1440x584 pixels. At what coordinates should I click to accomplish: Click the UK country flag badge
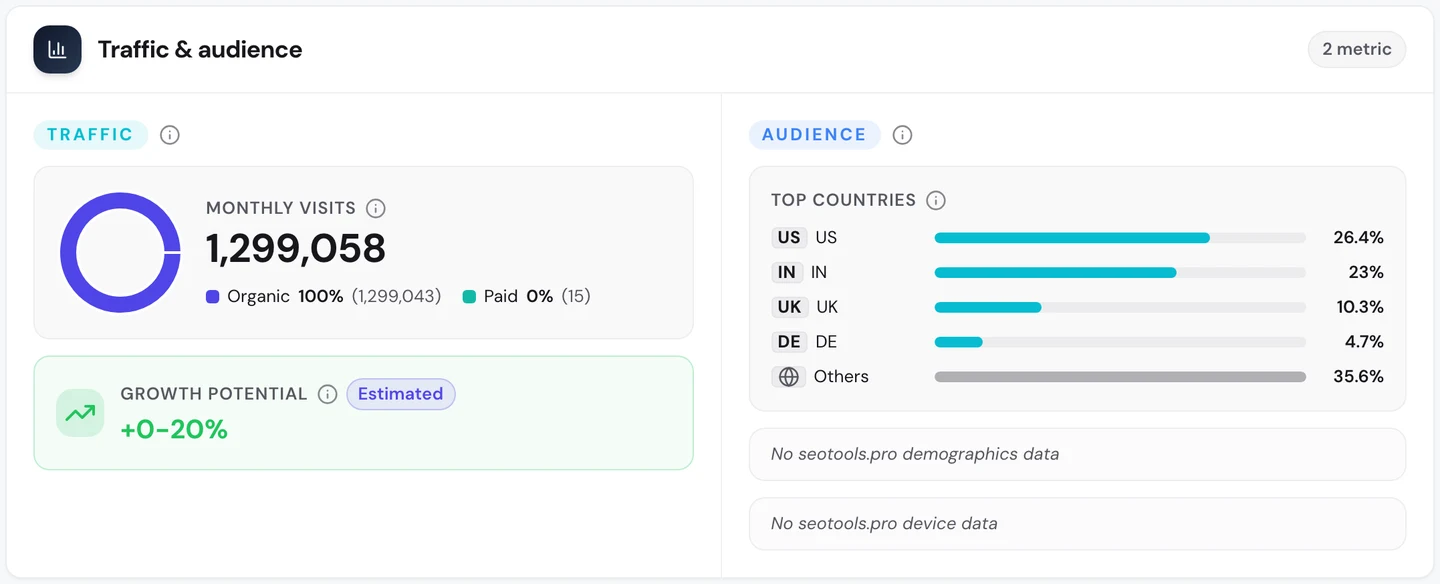click(x=789, y=307)
